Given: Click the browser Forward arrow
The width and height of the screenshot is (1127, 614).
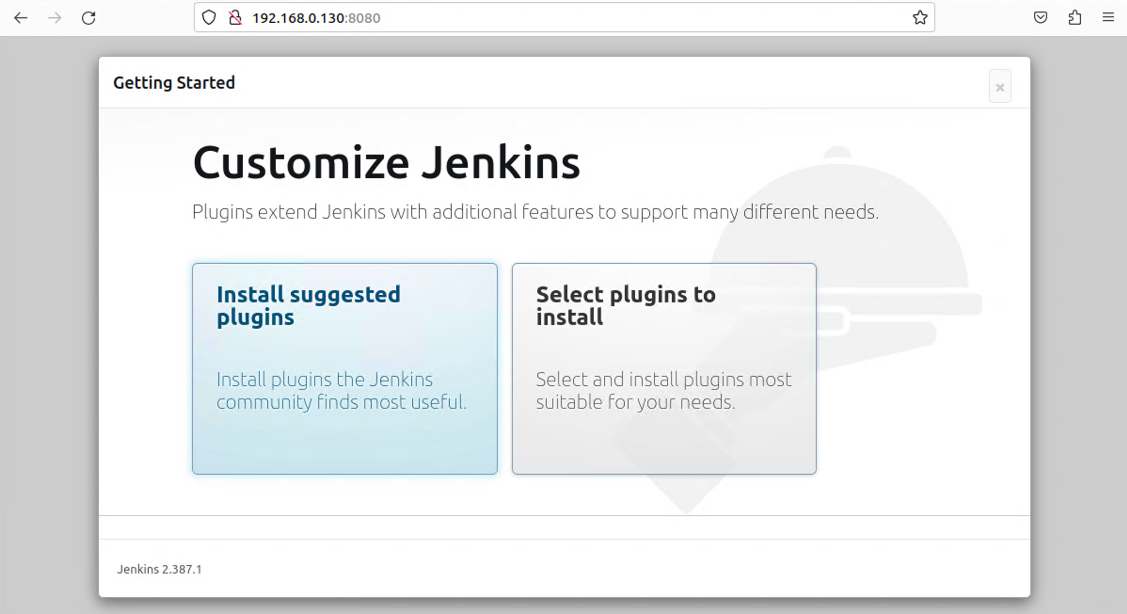Looking at the screenshot, I should tap(54, 18).
